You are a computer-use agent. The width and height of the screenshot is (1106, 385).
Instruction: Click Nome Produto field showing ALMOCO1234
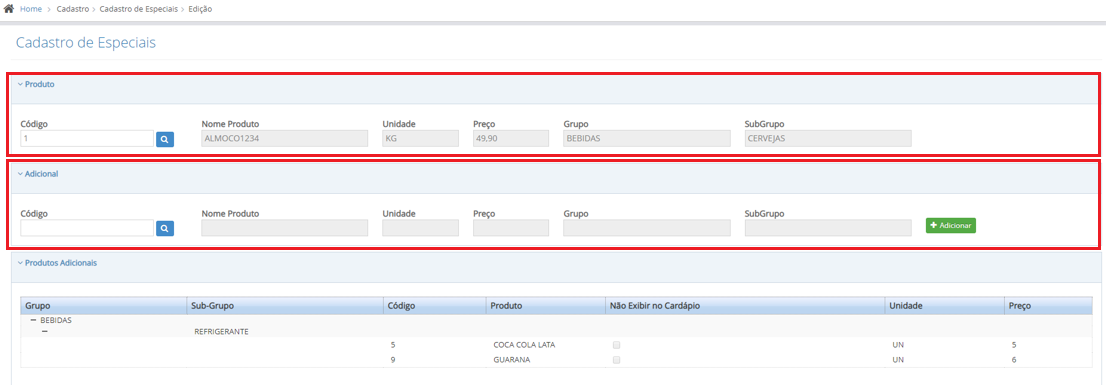tap(285, 139)
